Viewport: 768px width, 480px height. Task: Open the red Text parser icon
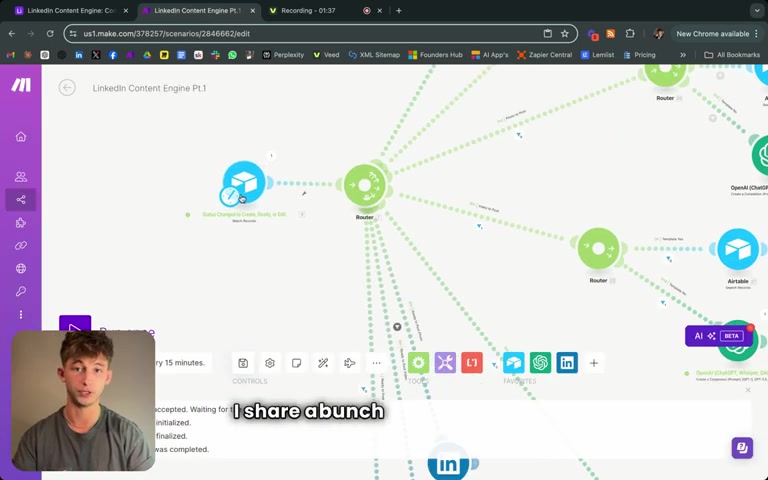(x=472, y=363)
